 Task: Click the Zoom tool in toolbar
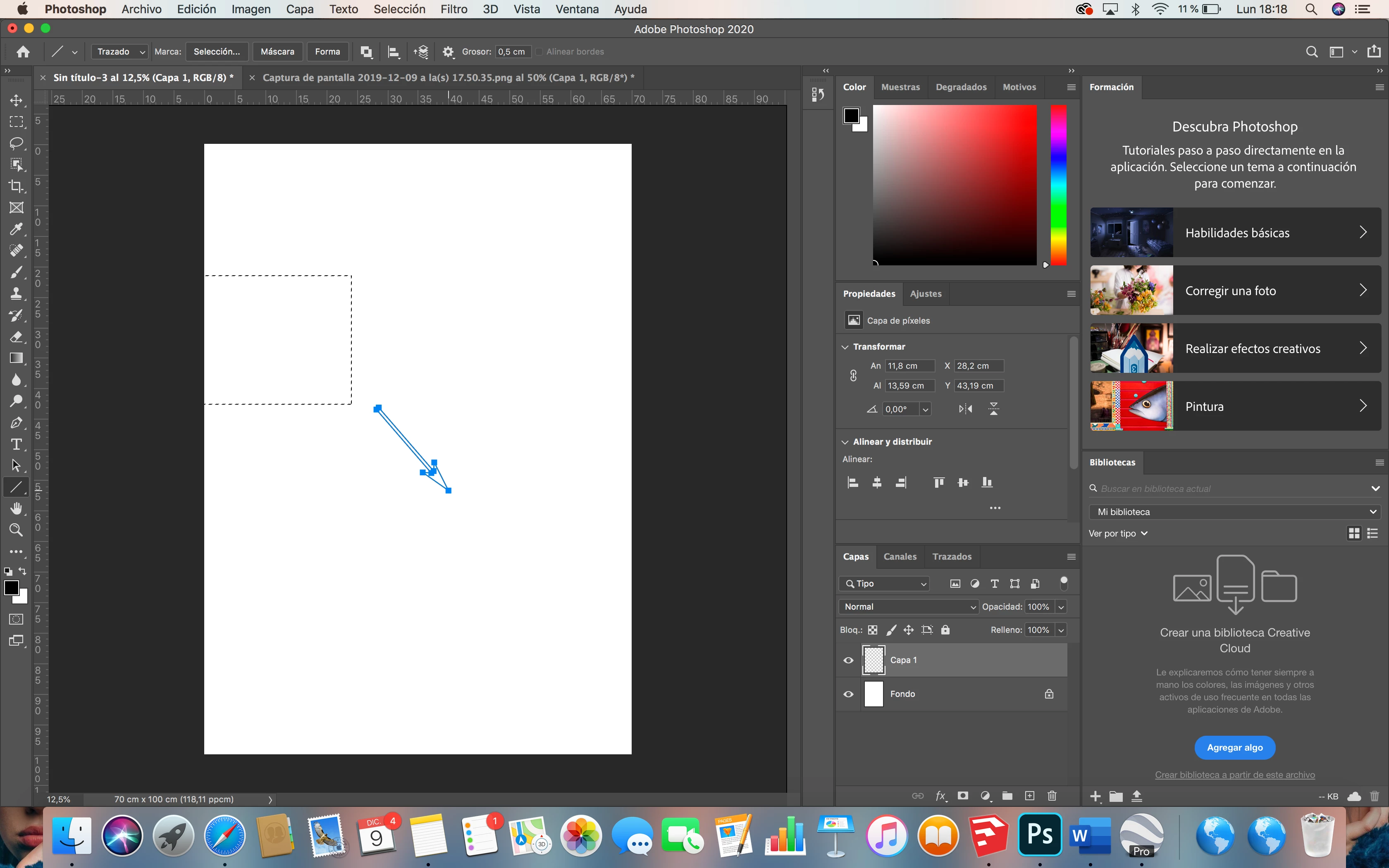[x=16, y=530]
